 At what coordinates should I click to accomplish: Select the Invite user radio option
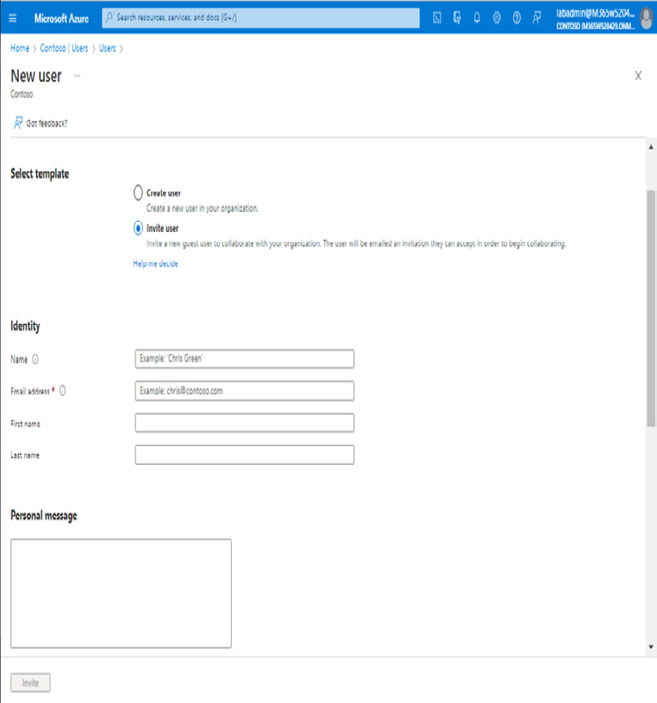coord(138,228)
